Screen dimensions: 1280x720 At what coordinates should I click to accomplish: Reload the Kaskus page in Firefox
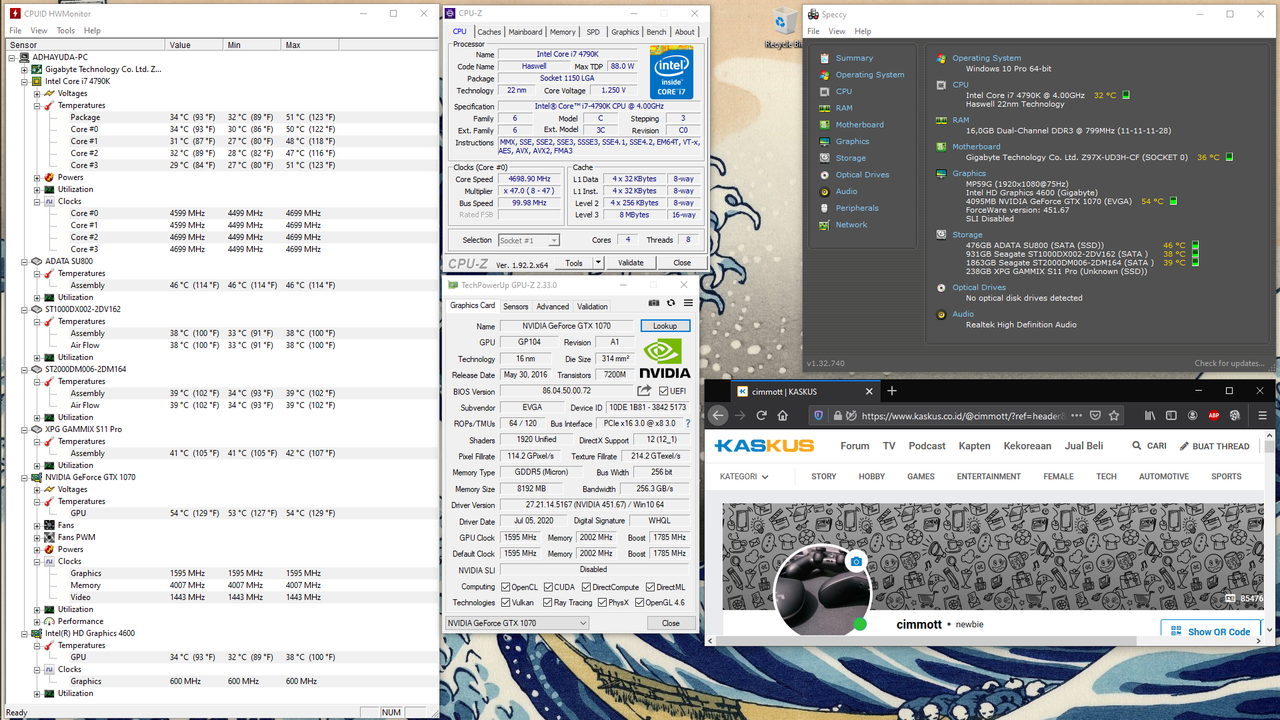761,415
